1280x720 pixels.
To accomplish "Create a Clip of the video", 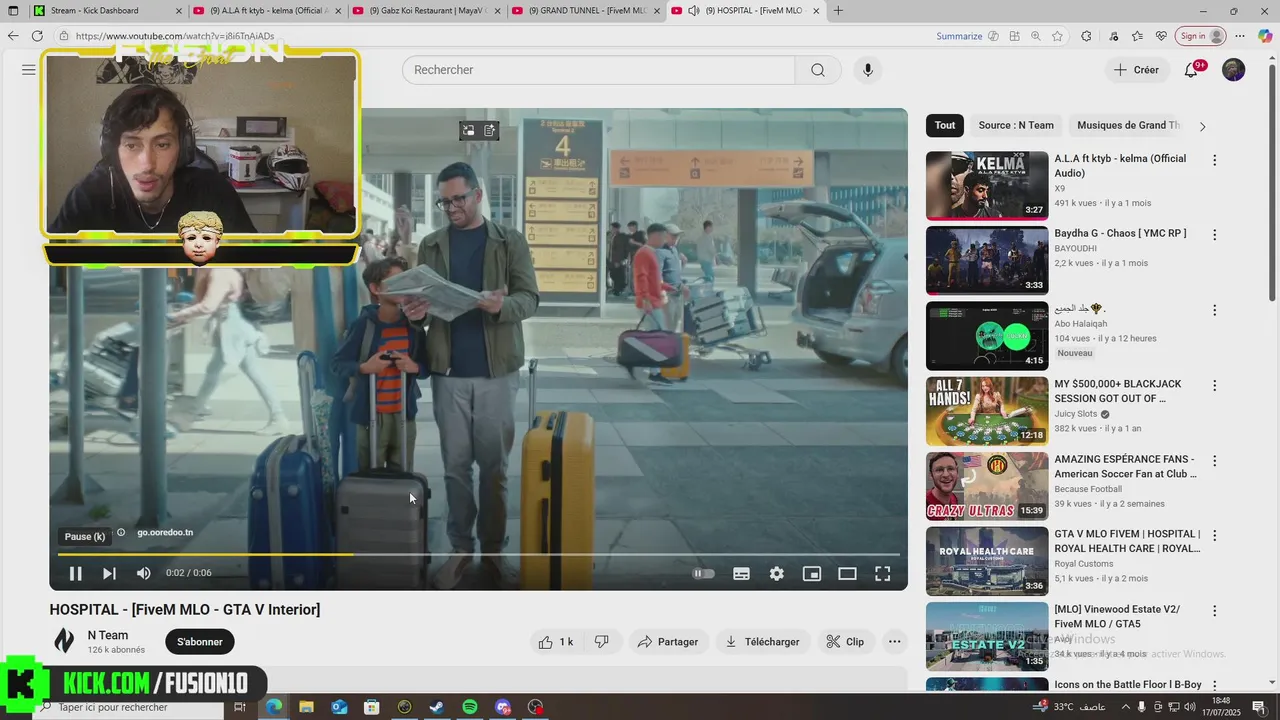I will click(845, 642).
